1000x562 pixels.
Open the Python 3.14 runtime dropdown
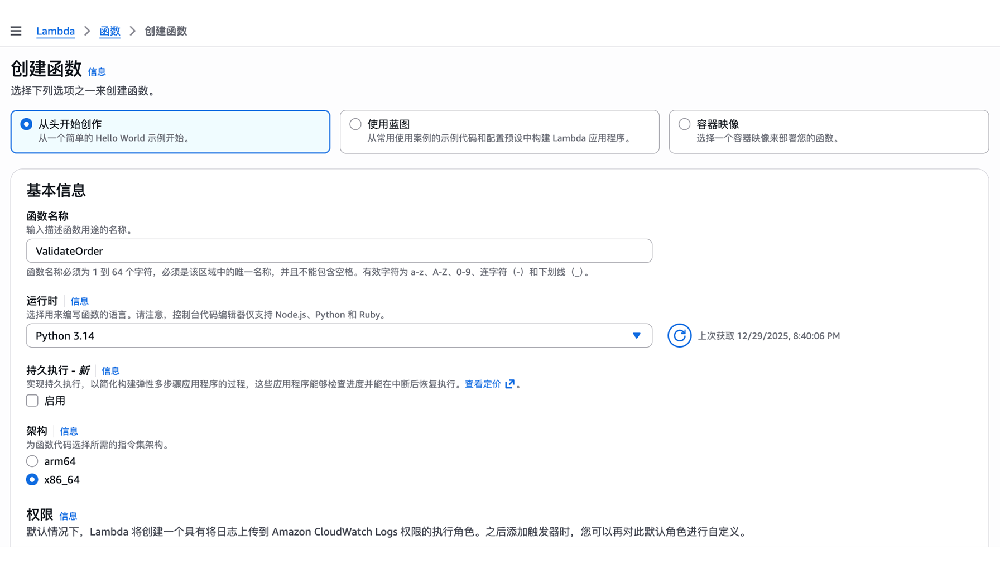[x=339, y=336]
